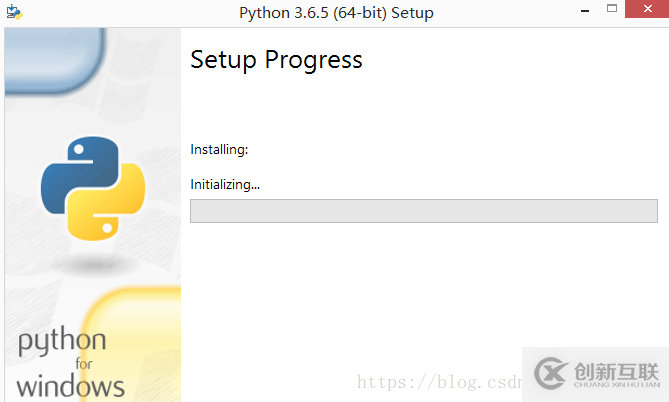Click the "Initializing..." status text
669x402 pixels.
point(225,184)
